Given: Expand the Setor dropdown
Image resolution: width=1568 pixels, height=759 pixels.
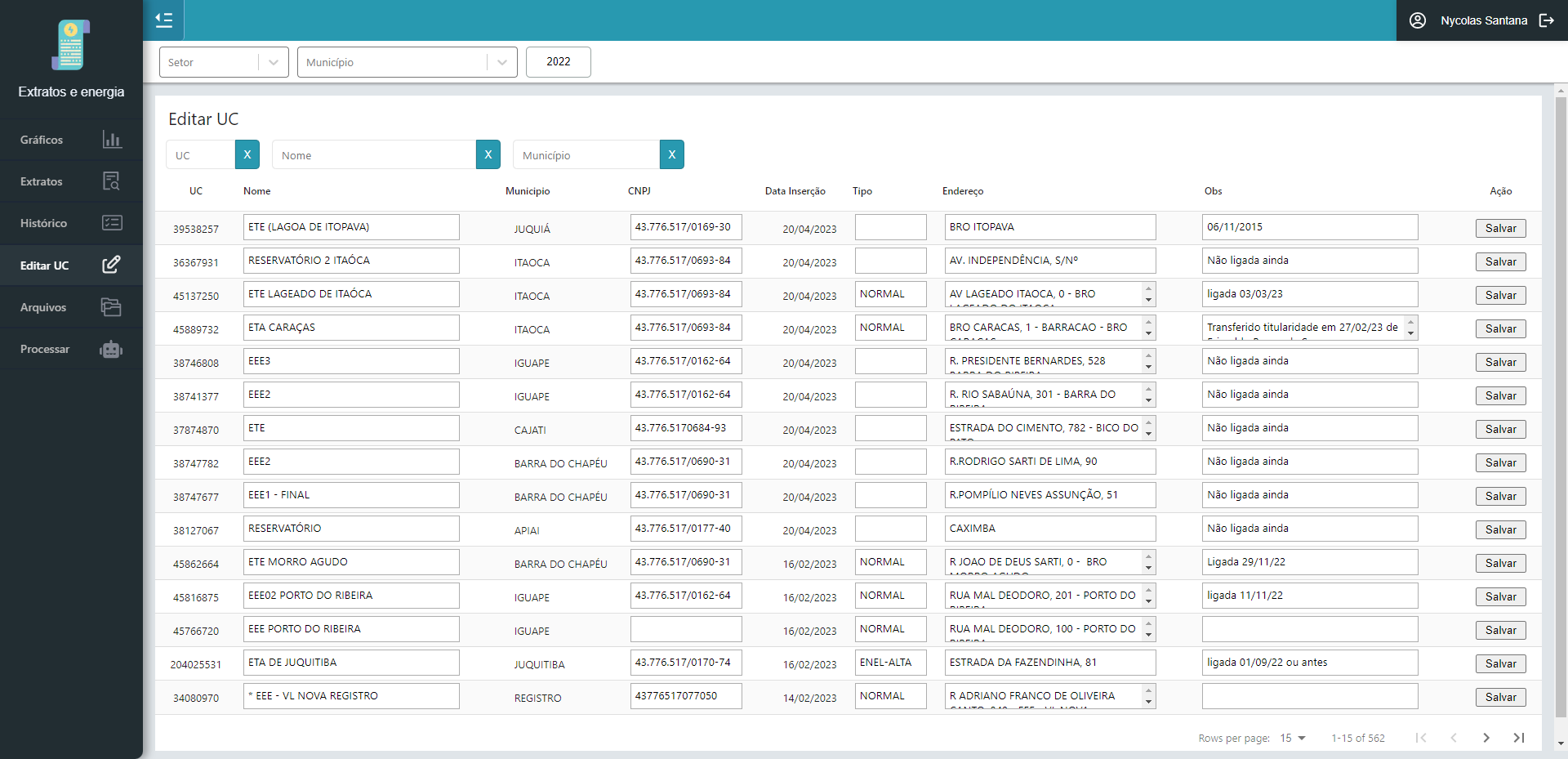Looking at the screenshot, I should pos(273,62).
